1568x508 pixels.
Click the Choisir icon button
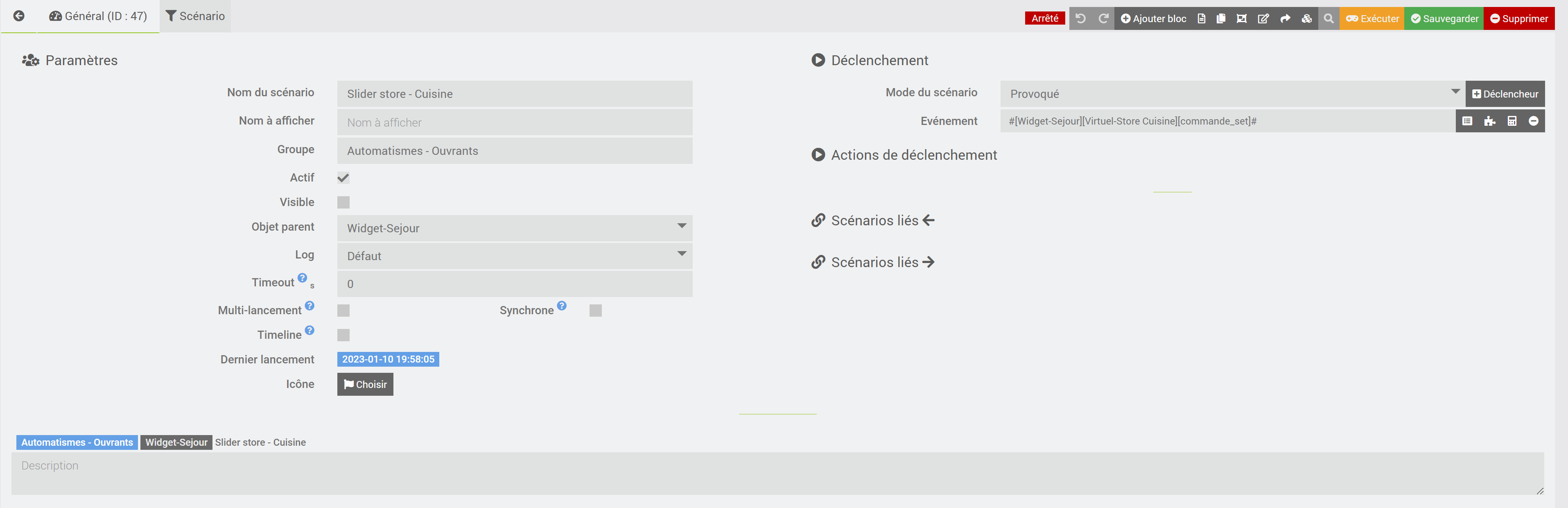tap(365, 384)
